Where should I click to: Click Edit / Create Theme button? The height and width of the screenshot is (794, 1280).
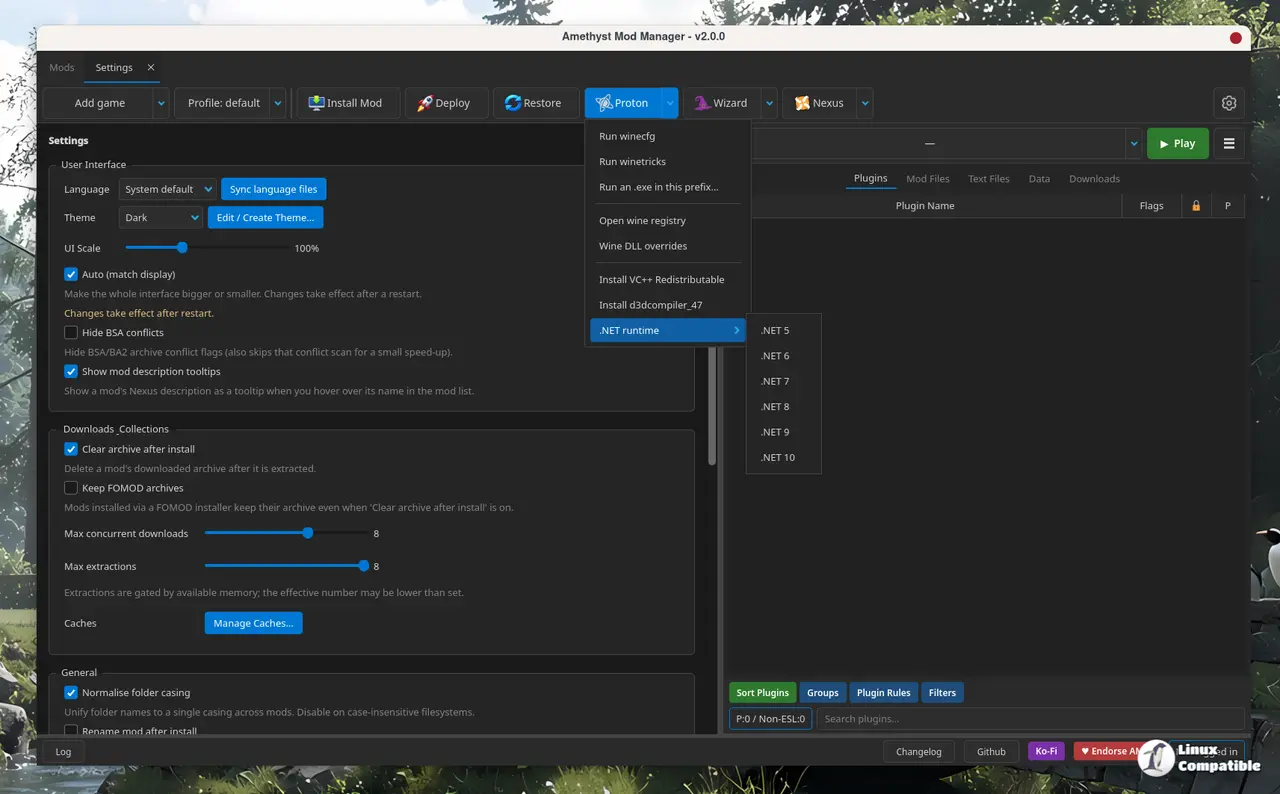tap(265, 217)
